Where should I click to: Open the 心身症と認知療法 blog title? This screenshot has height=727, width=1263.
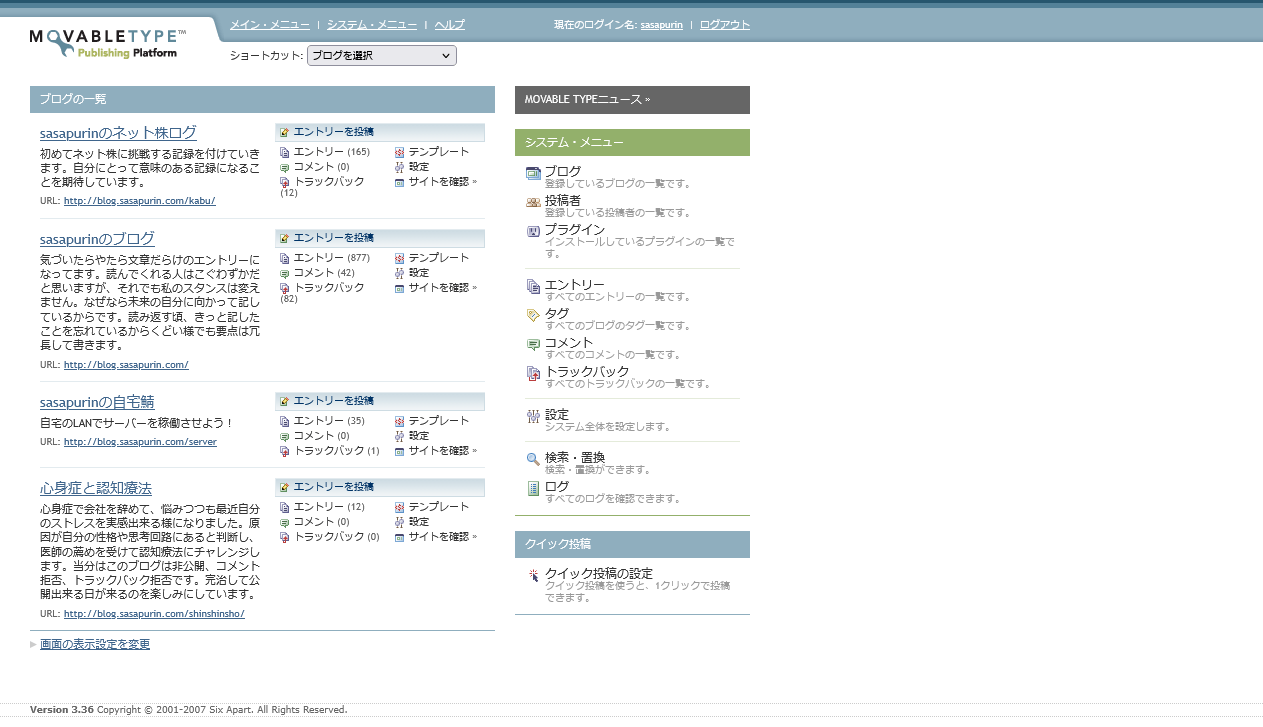(x=96, y=488)
